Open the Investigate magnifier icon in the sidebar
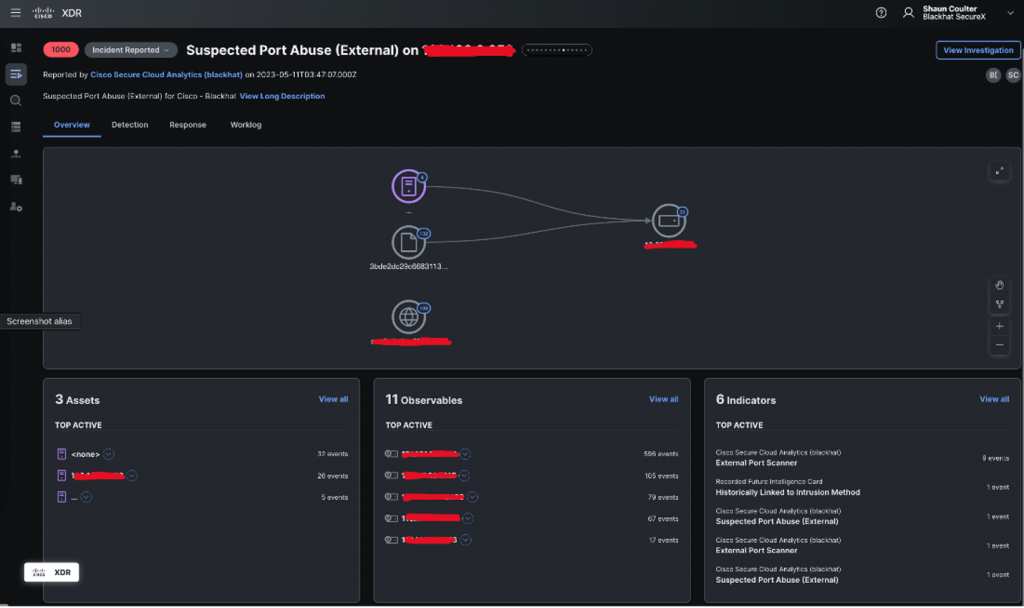 tap(16, 101)
